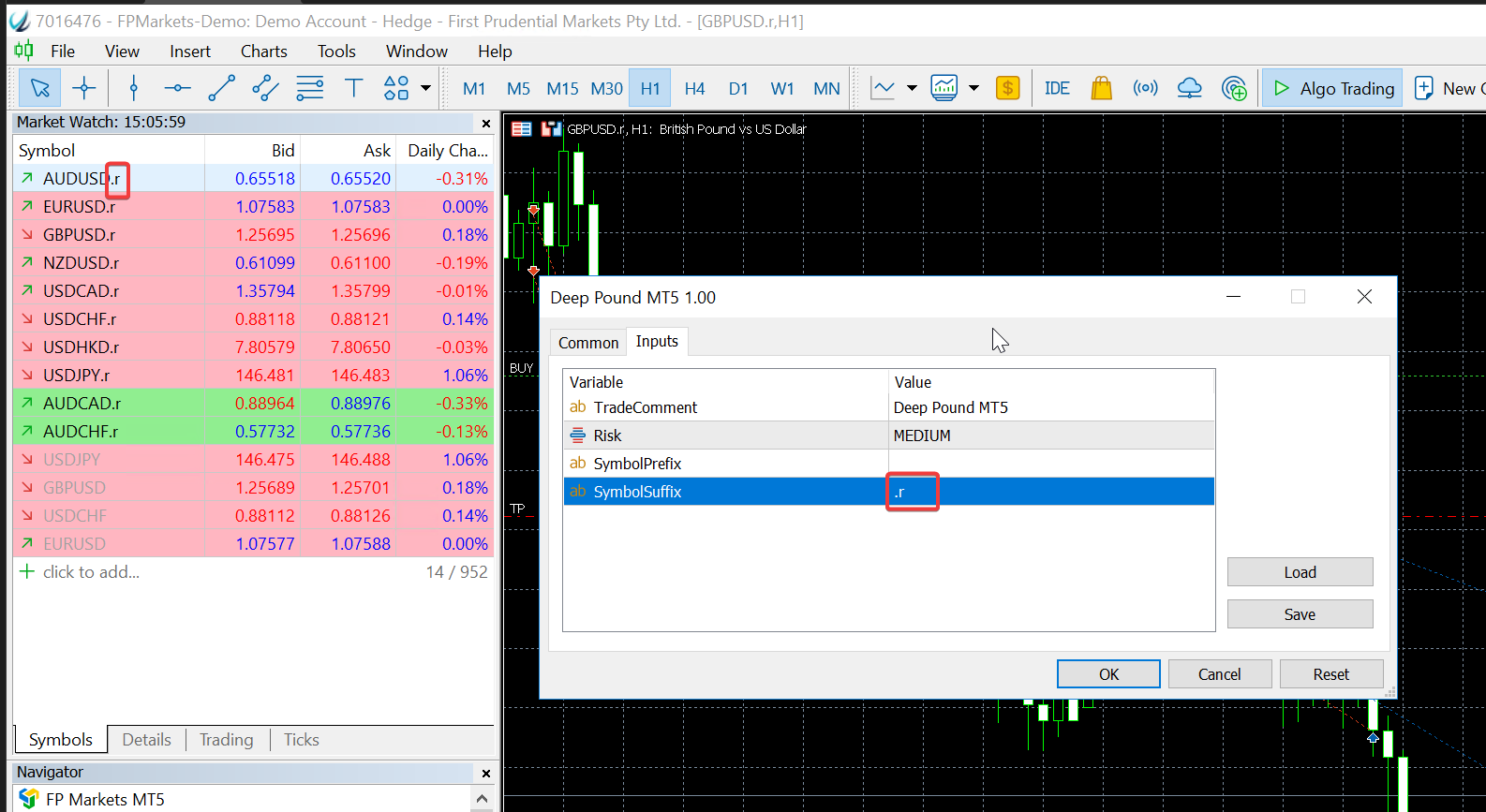Viewport: 1486px width, 812px height.
Task: Select the text label tool
Action: click(x=353, y=88)
